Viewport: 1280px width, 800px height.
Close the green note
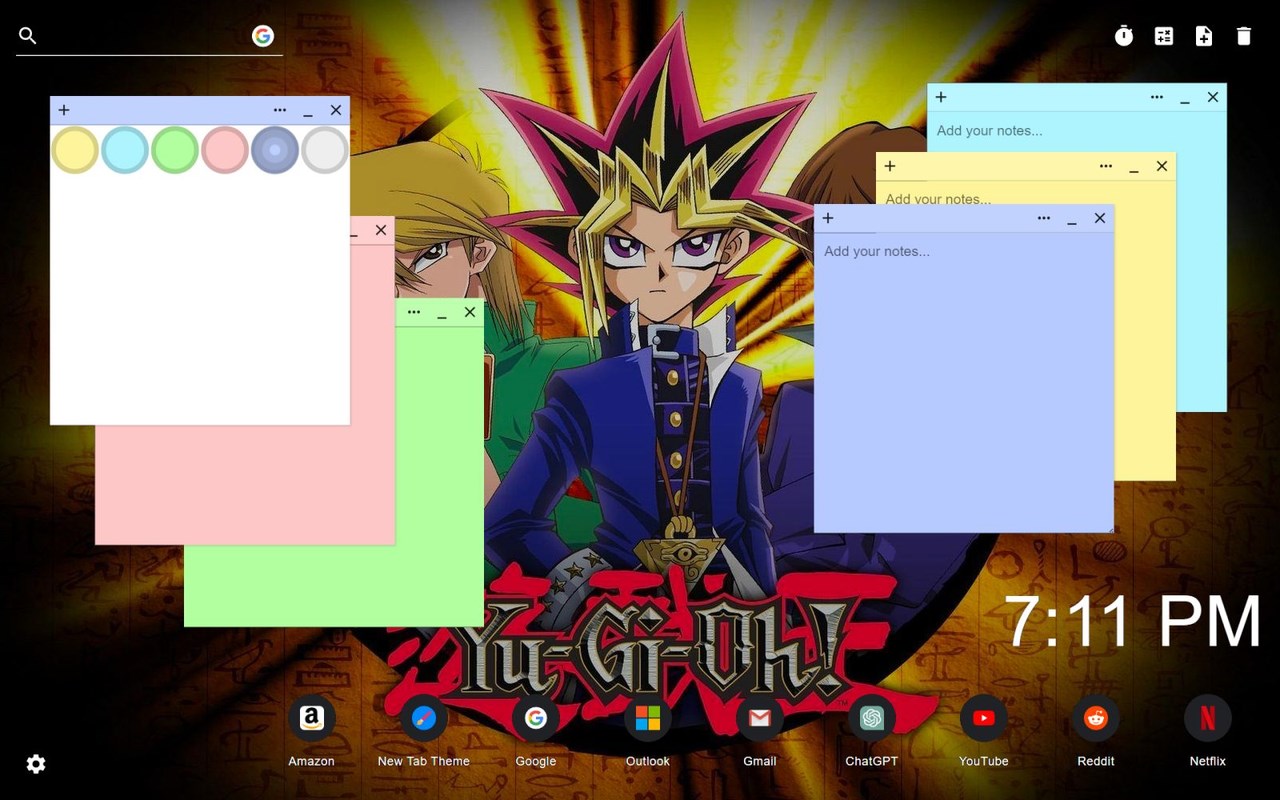pos(470,312)
